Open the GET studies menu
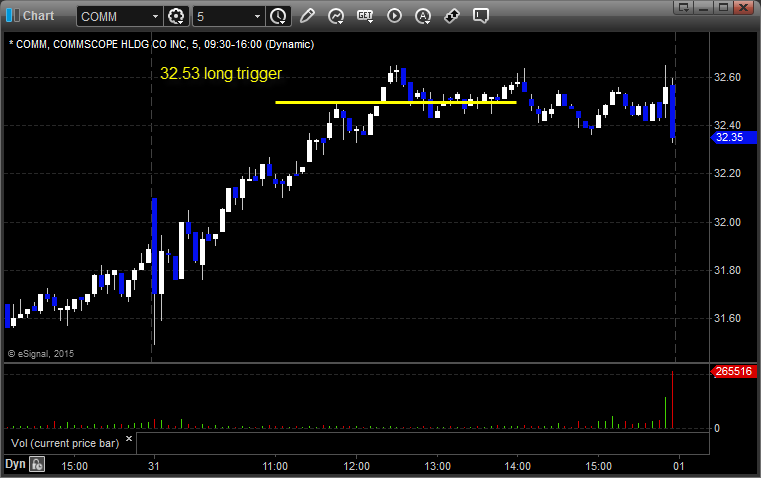Screen dimensions: 761x478 point(365,16)
